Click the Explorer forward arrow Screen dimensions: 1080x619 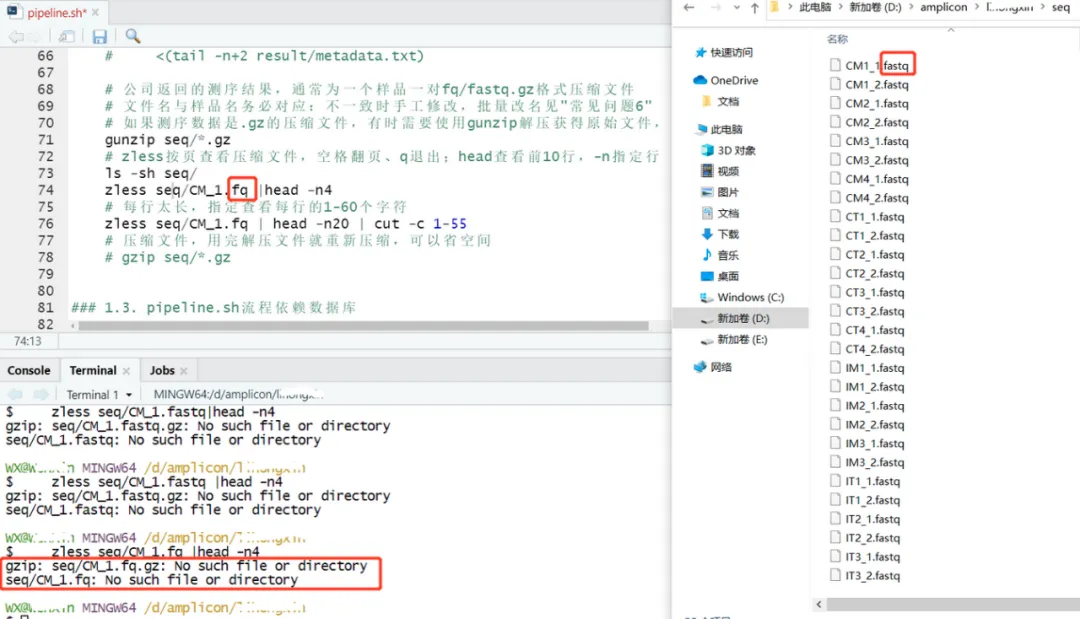click(x=716, y=8)
